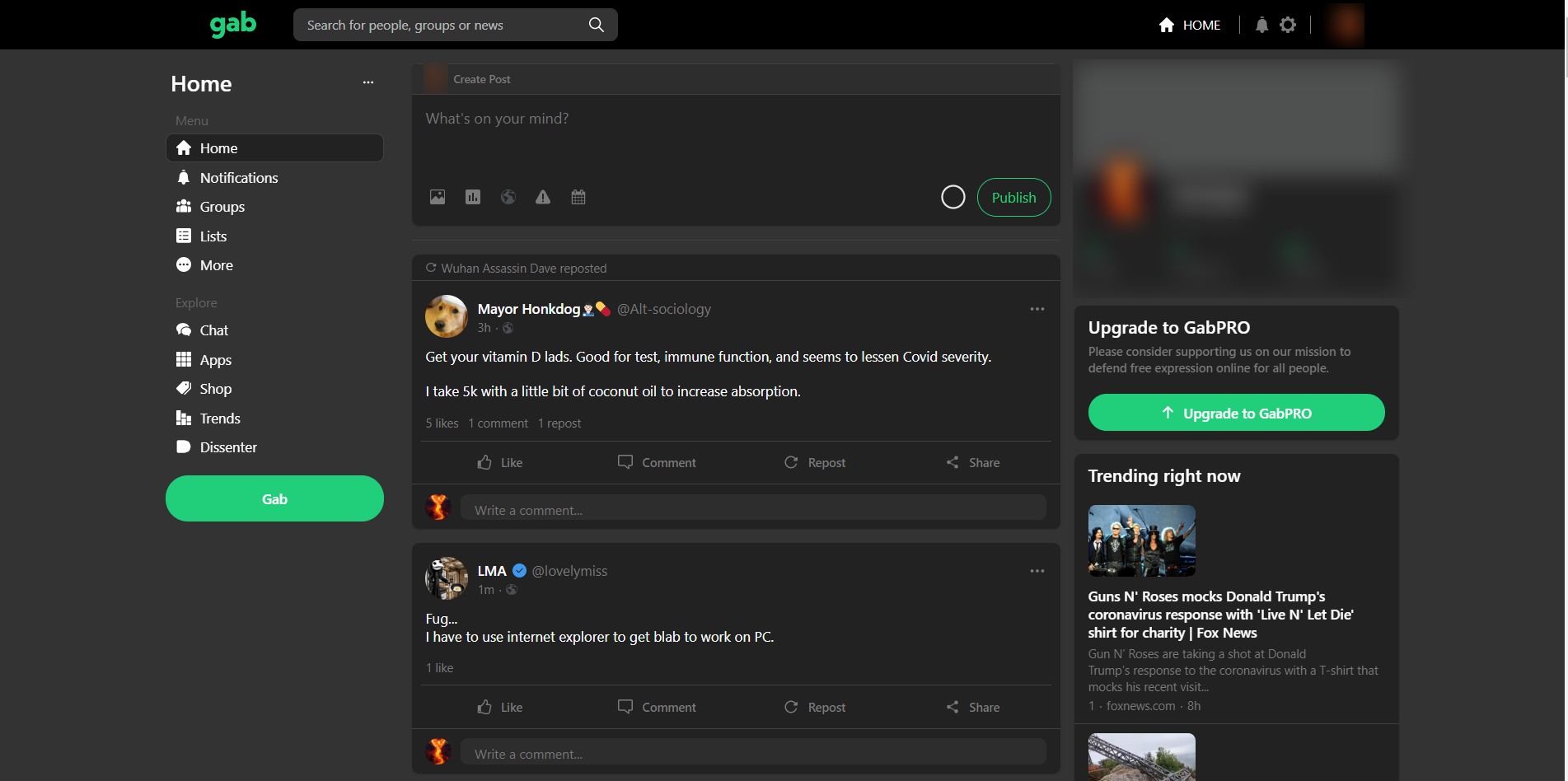Open Guns N' Roses trending headline
The height and width of the screenshot is (781, 1568).
[1220, 615]
